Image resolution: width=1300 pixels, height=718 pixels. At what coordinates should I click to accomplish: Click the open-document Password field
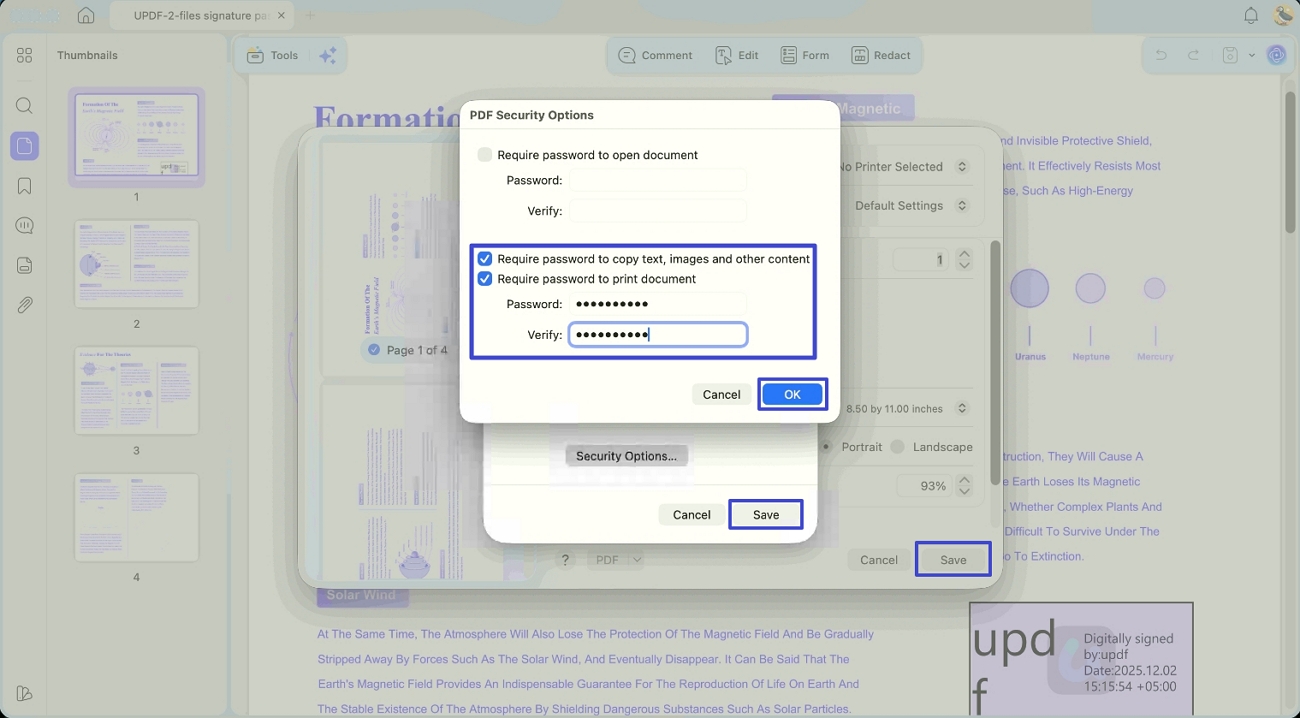point(657,181)
